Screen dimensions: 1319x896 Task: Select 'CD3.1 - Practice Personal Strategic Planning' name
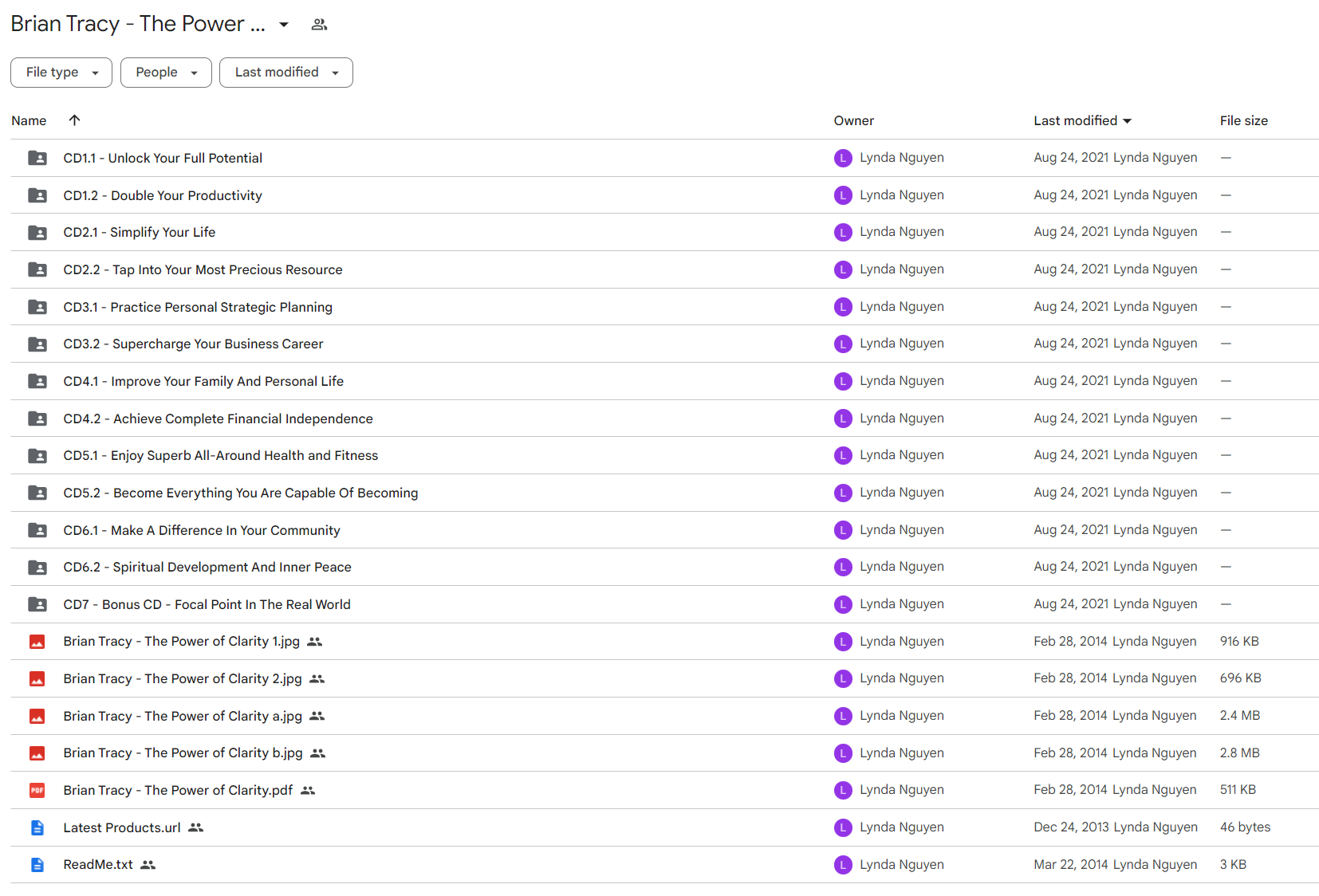(x=198, y=307)
